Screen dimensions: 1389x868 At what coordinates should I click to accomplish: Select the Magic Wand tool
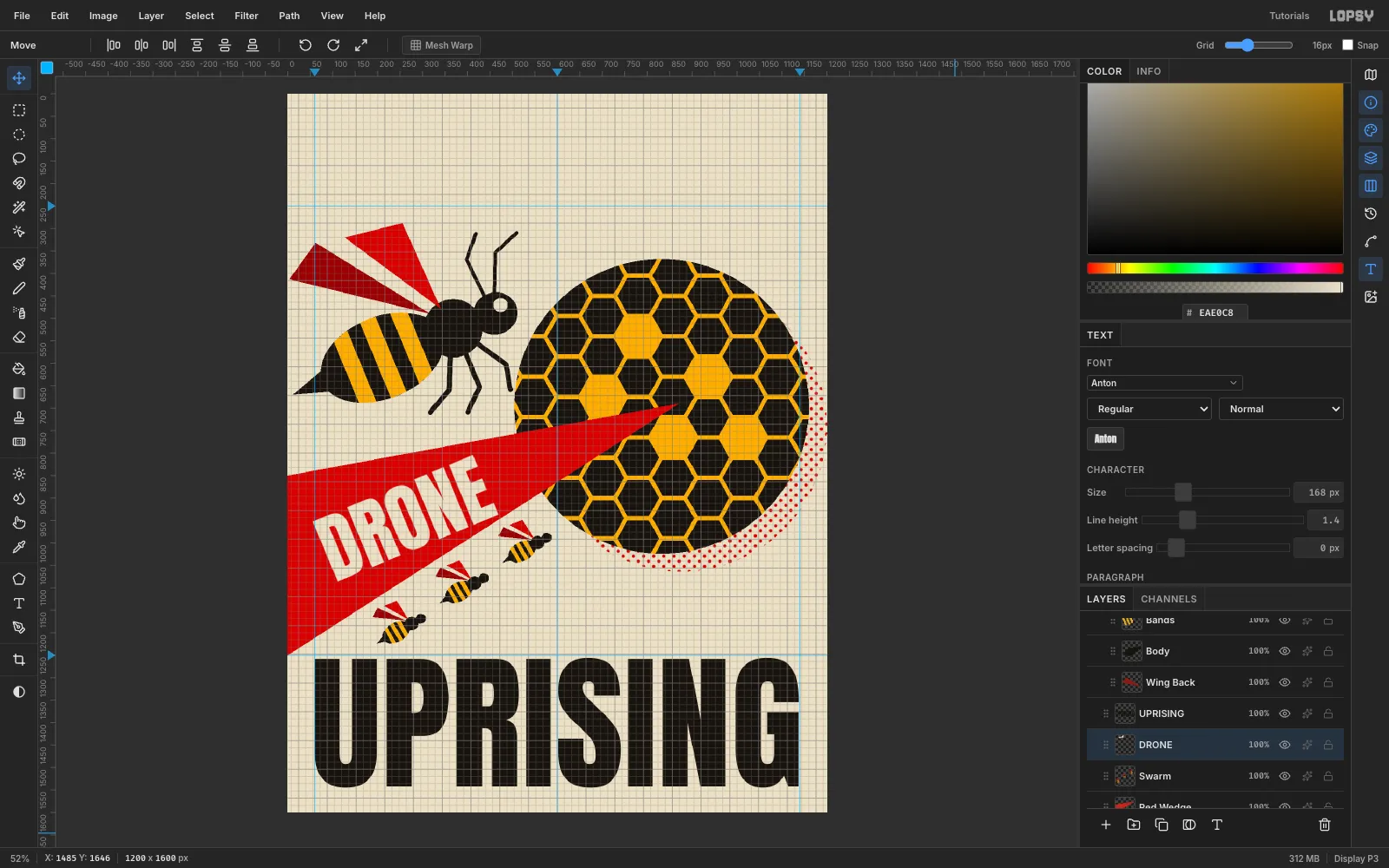coord(19,207)
